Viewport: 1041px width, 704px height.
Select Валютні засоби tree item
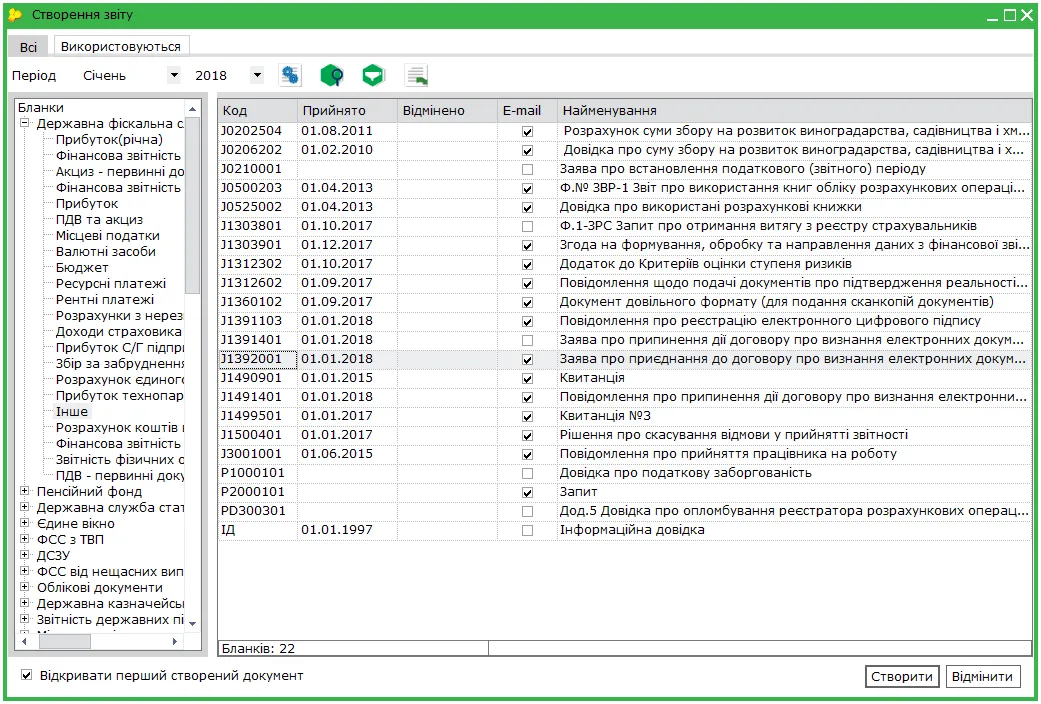point(106,251)
